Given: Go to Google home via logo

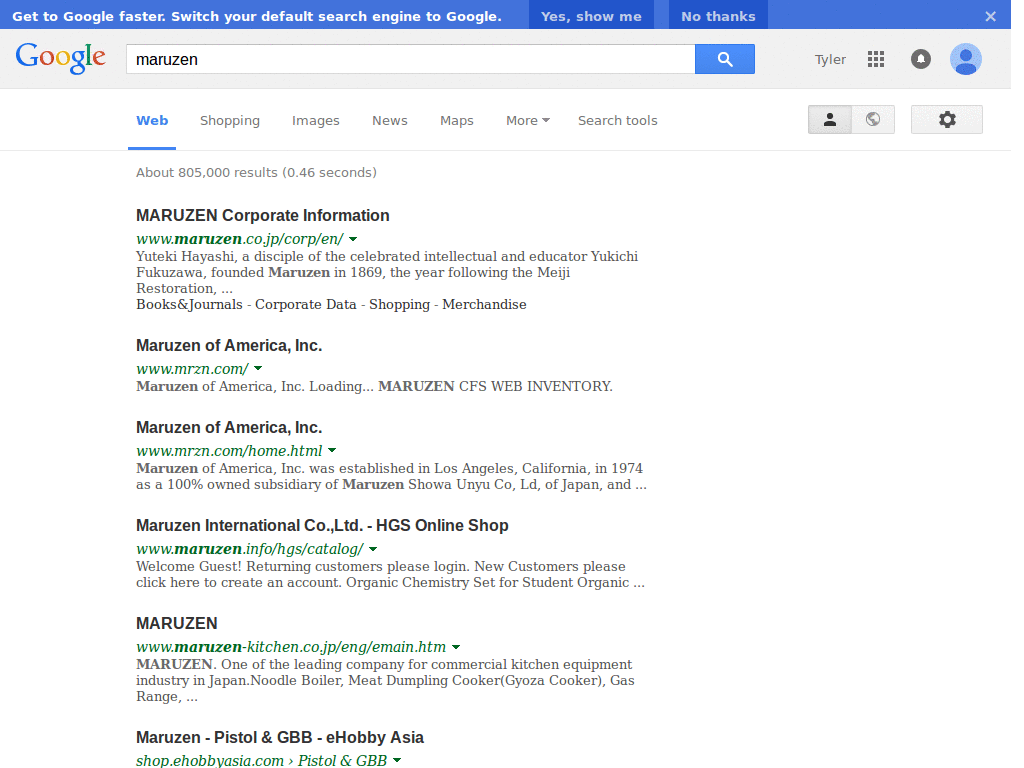Looking at the screenshot, I should click(61, 58).
